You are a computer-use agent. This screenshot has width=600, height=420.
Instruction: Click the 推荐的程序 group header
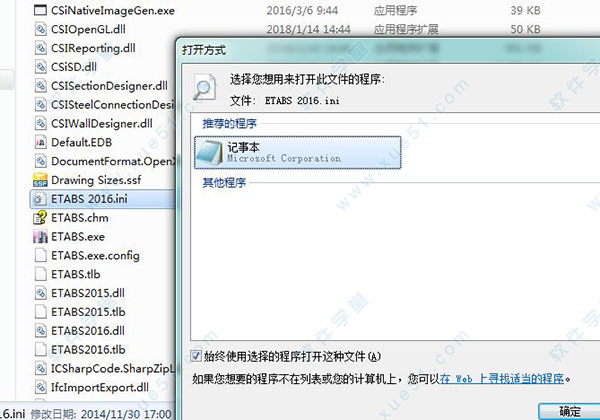click(229, 124)
